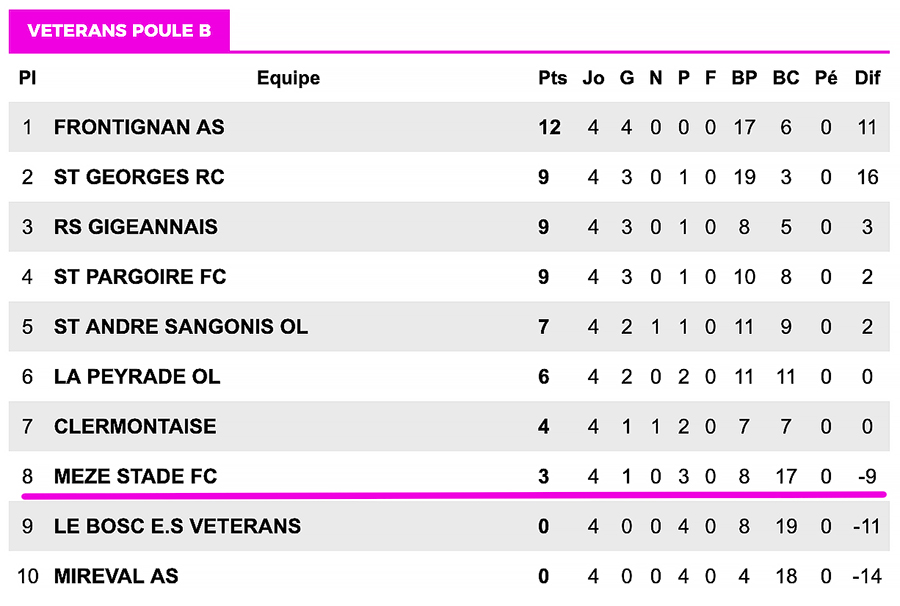
Task: Click the BP column header
Action: [x=744, y=78]
